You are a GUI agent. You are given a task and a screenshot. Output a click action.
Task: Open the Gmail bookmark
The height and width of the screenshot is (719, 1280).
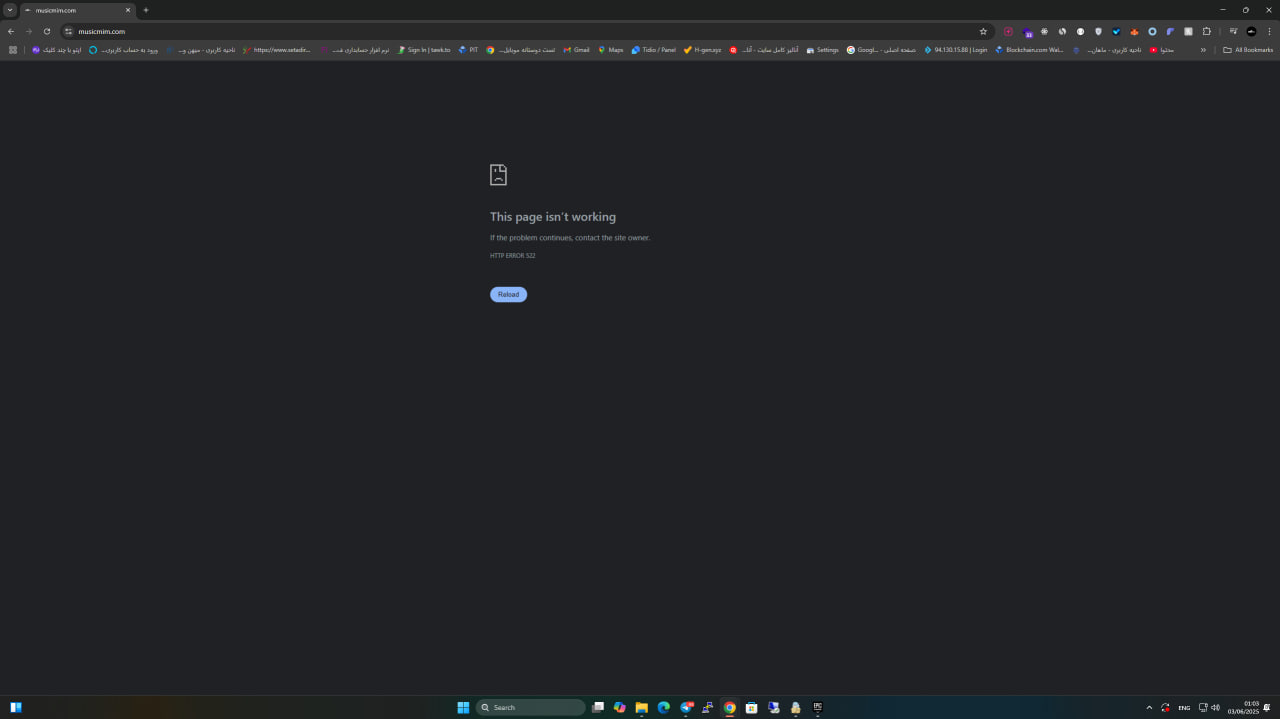576,50
